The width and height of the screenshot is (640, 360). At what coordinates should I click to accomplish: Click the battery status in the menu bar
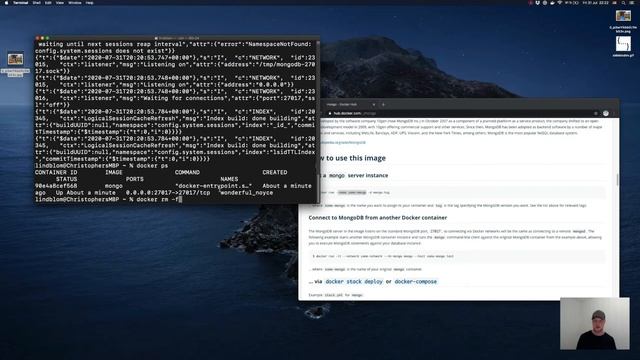(571, 2)
